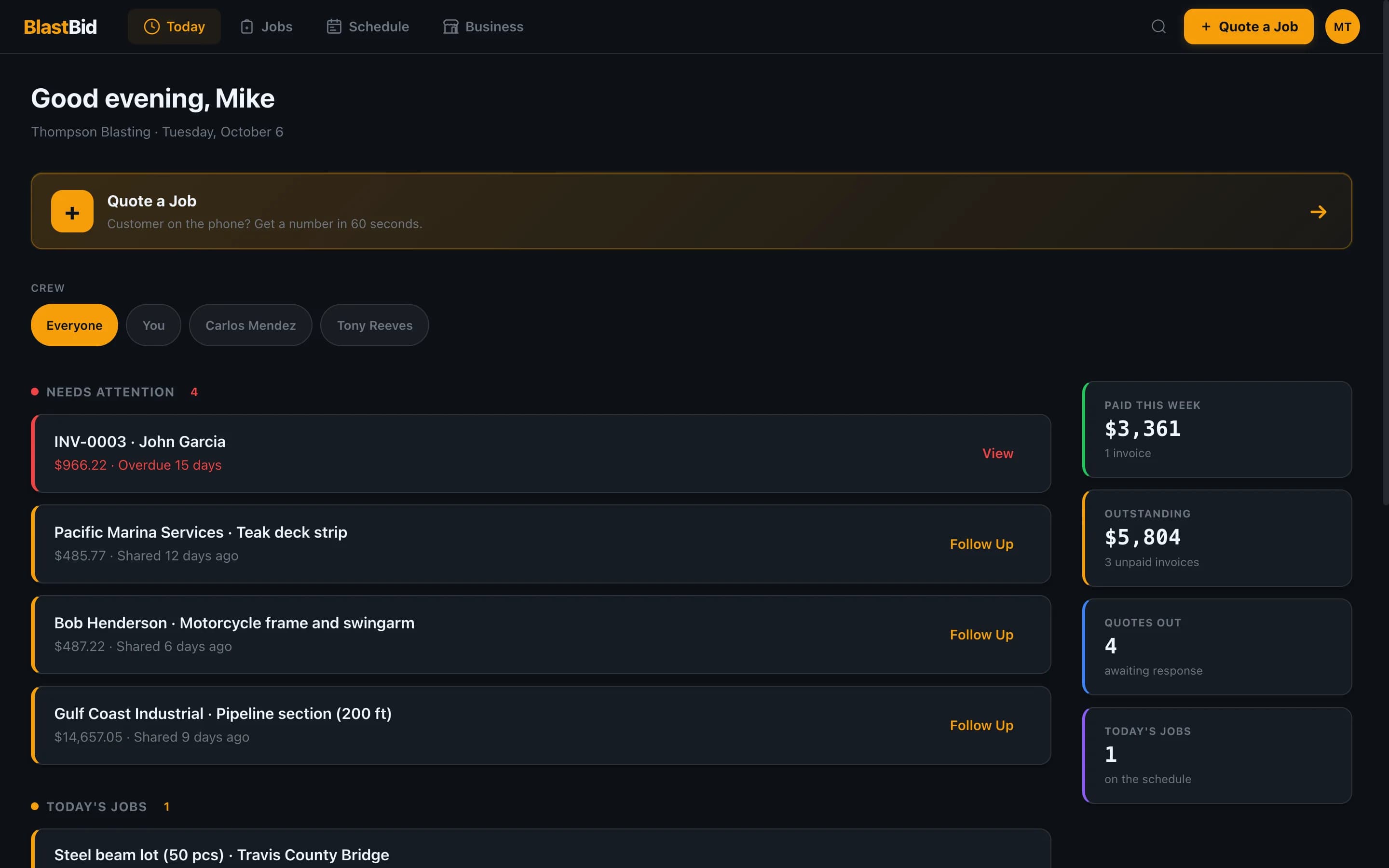This screenshot has height=868, width=1389.
Task: Follow up on Pacific Marina Services quote
Action: (x=981, y=543)
